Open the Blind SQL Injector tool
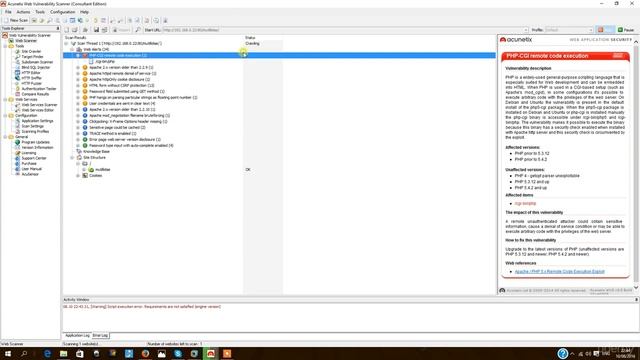This screenshot has width=640, height=360. pyautogui.click(x=36, y=67)
